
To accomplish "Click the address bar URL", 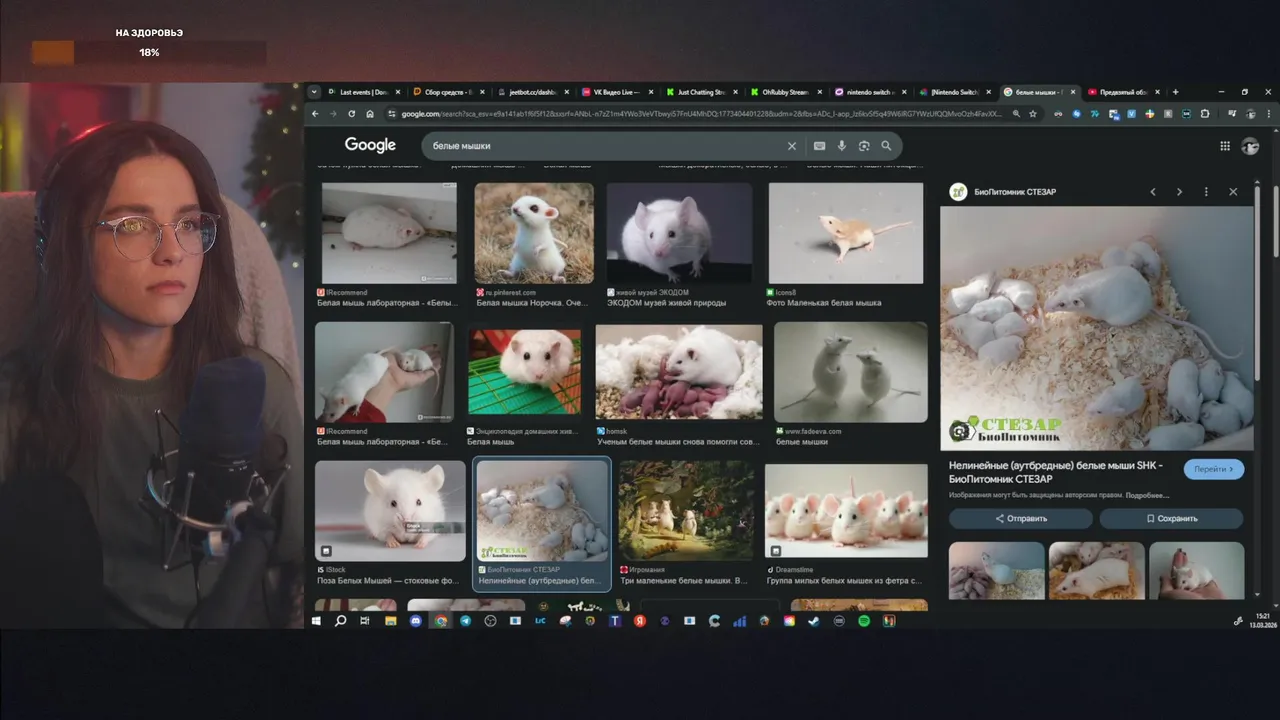I will (700, 114).
